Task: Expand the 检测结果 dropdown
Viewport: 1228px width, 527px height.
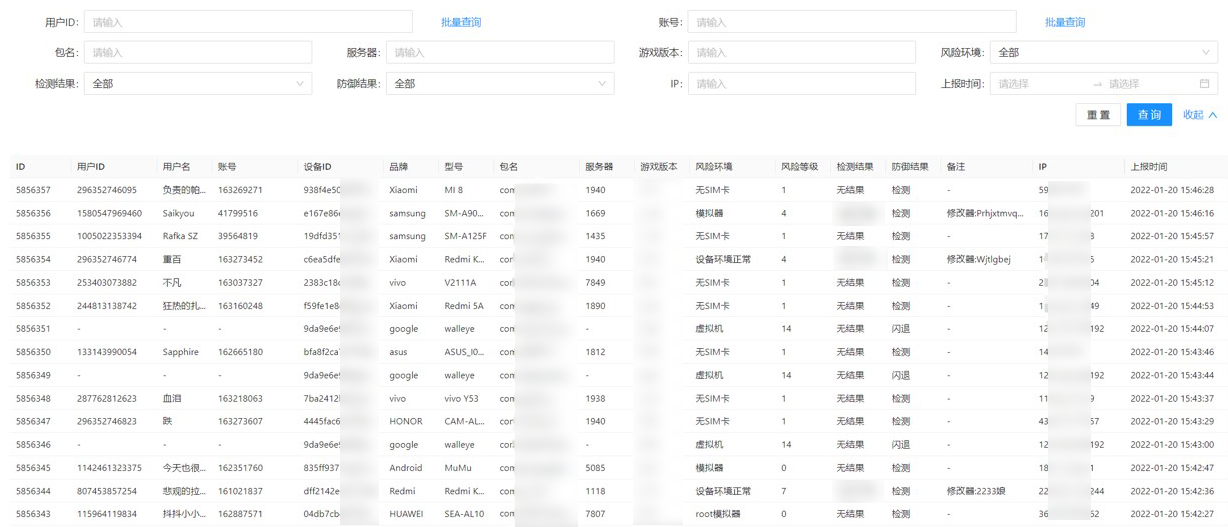Action: point(197,84)
